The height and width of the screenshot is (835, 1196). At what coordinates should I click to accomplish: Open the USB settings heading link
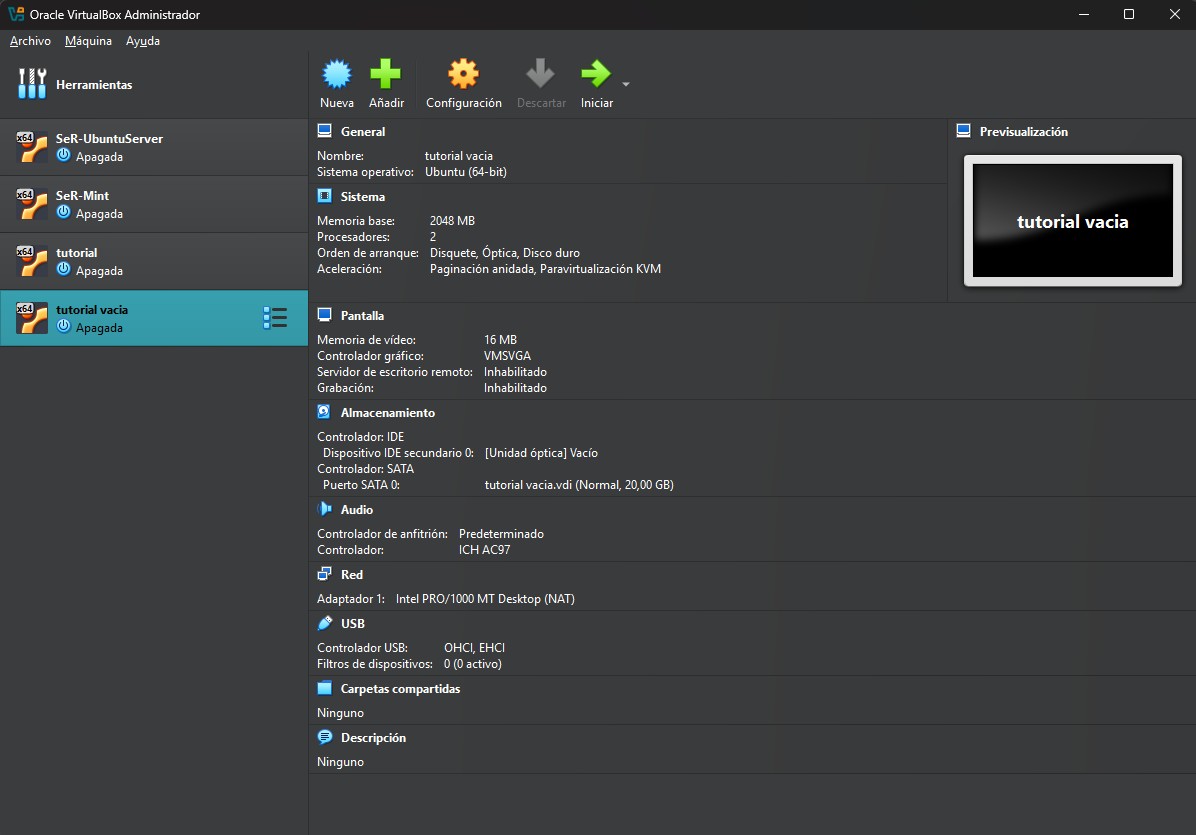[x=352, y=624]
